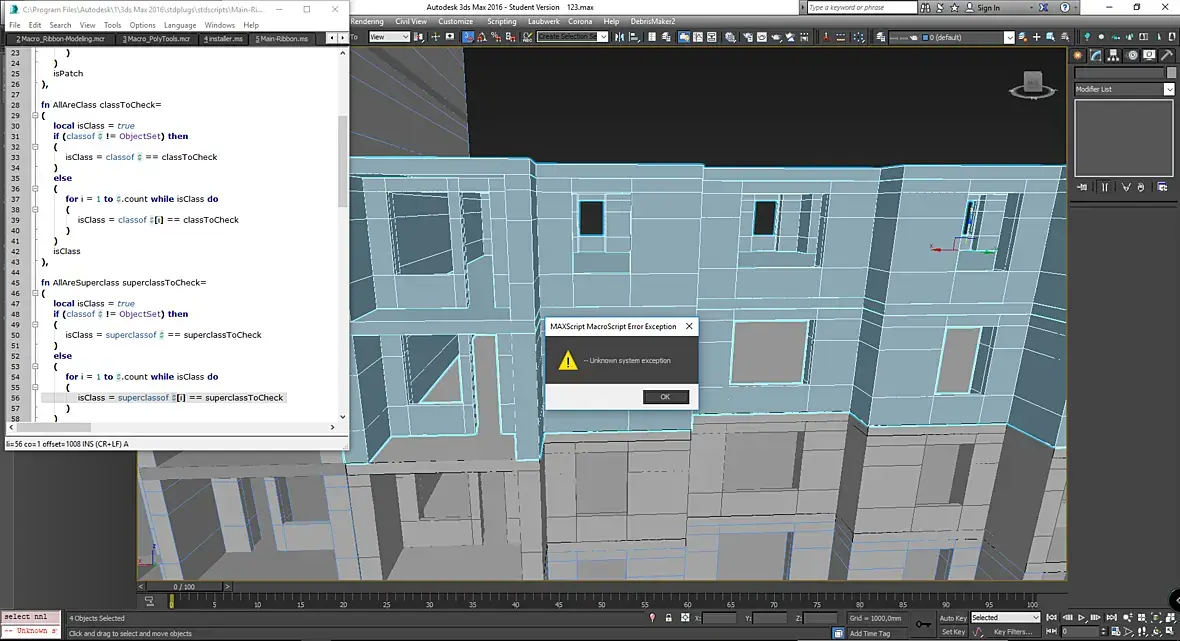
Task: Click the Pin Stack icon
Action: 1082,187
